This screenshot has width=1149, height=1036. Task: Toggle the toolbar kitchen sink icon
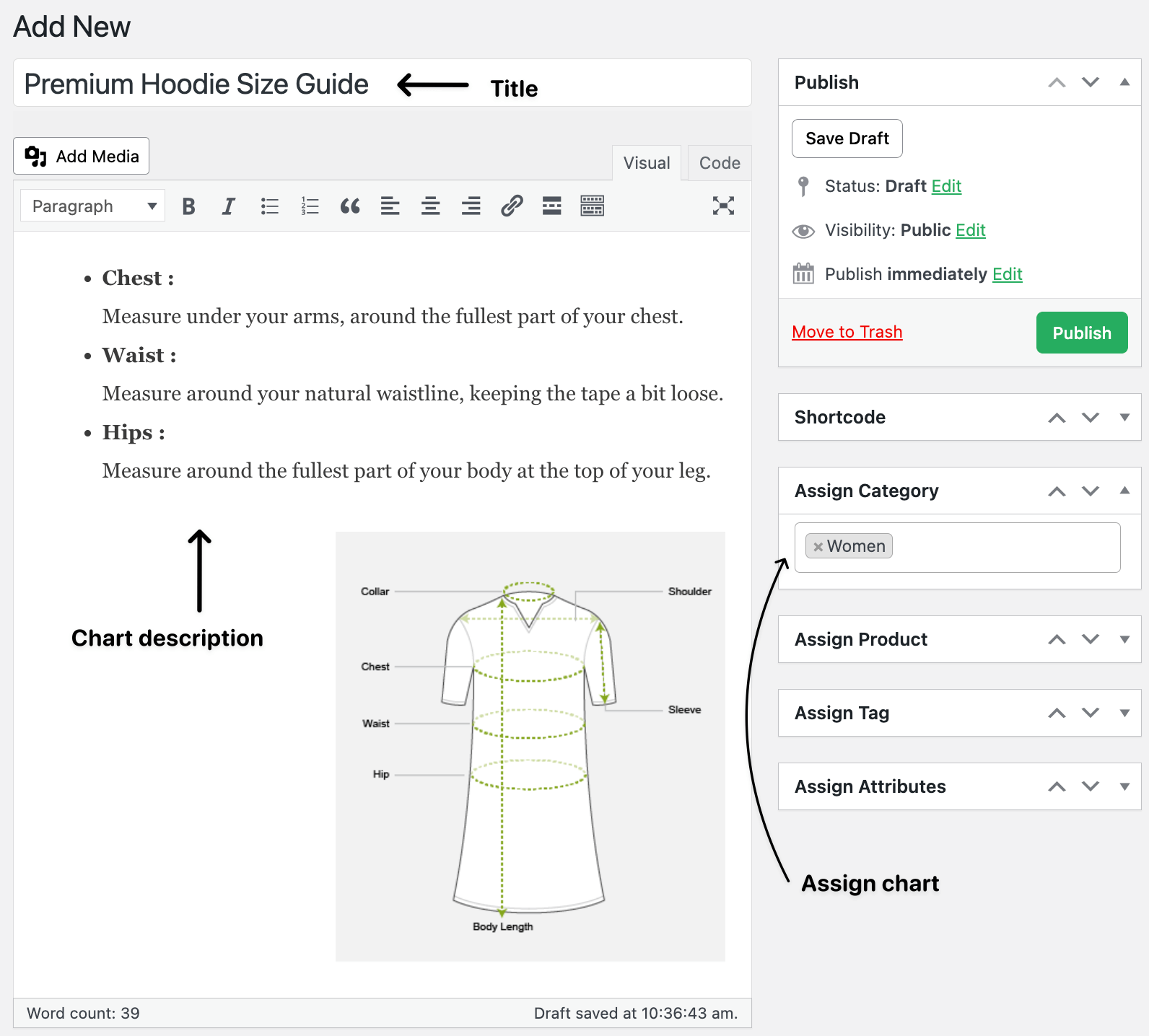click(x=593, y=206)
